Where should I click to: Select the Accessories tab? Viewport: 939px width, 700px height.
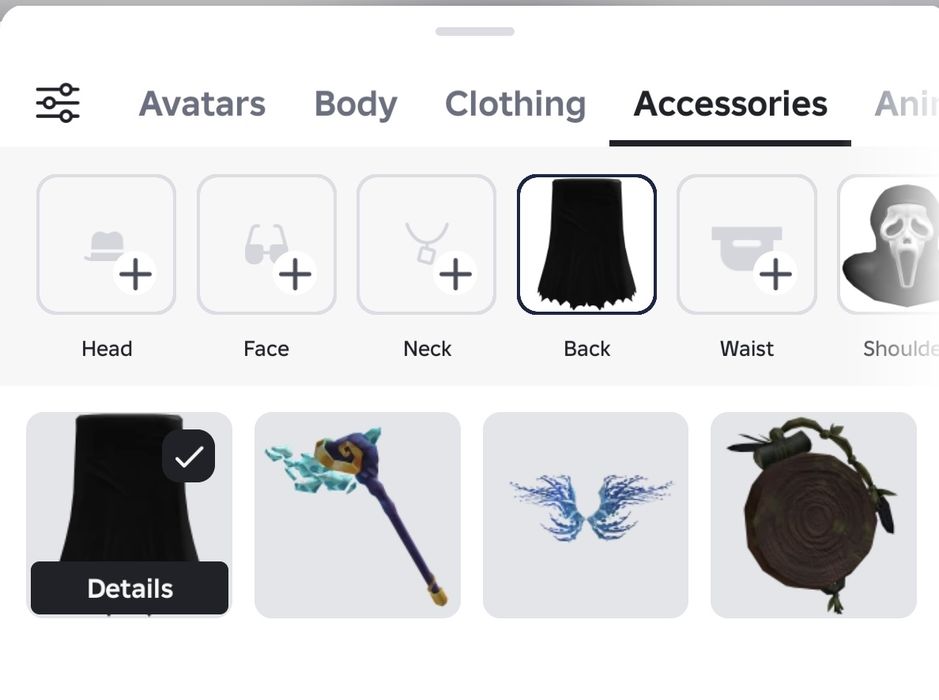pyautogui.click(x=731, y=104)
